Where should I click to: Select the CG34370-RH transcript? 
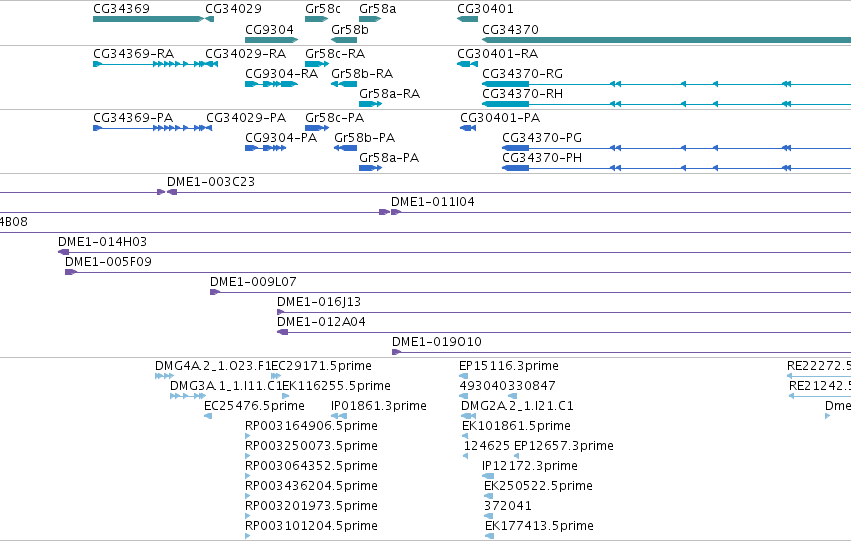(x=666, y=104)
